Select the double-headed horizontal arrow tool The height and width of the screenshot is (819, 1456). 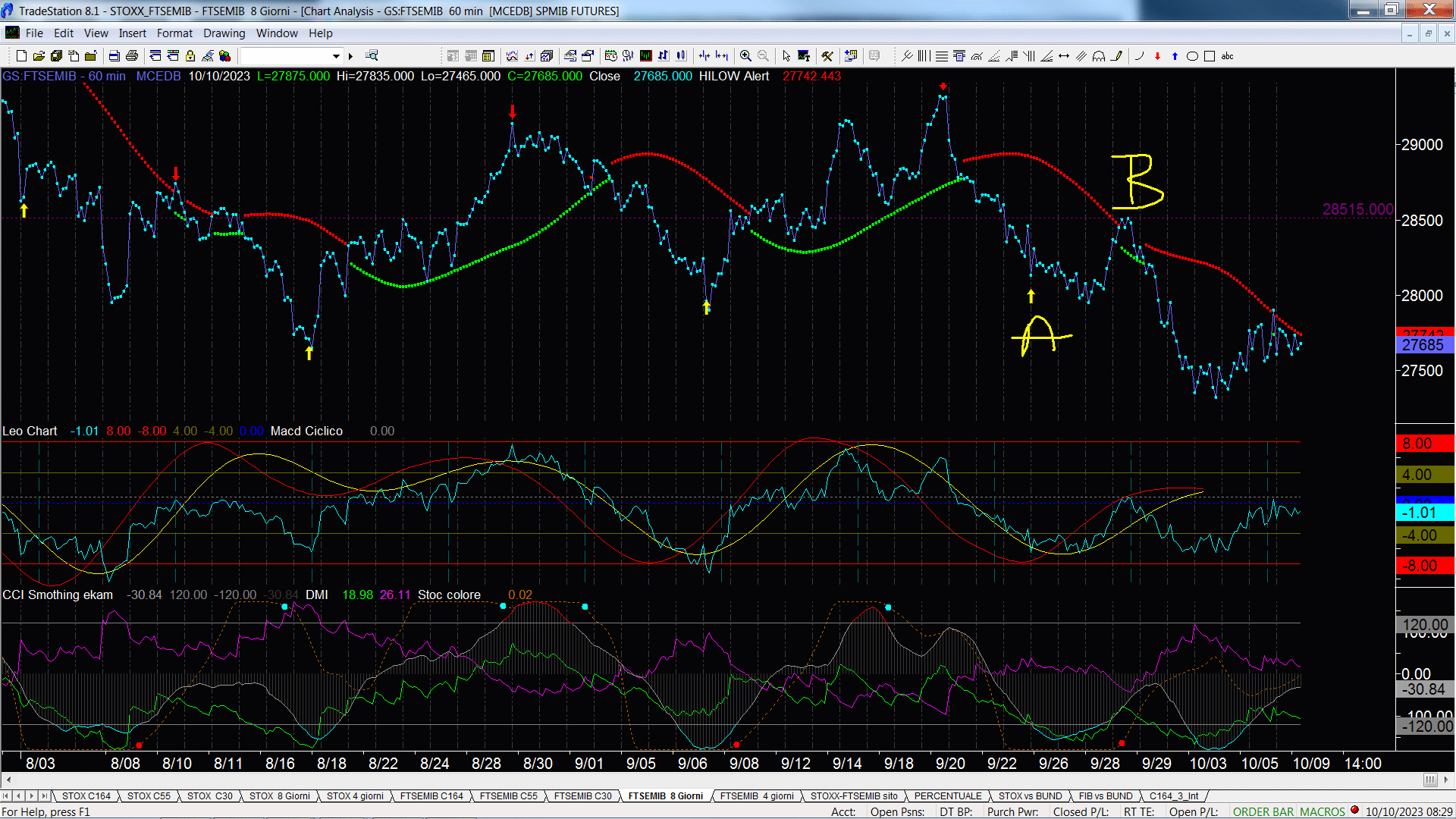(1064, 56)
